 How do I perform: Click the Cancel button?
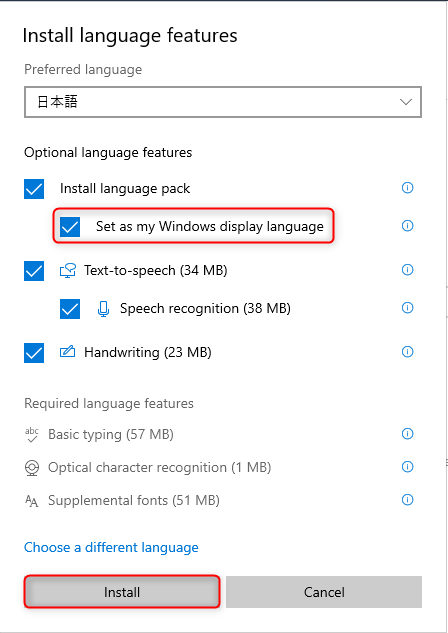(324, 592)
